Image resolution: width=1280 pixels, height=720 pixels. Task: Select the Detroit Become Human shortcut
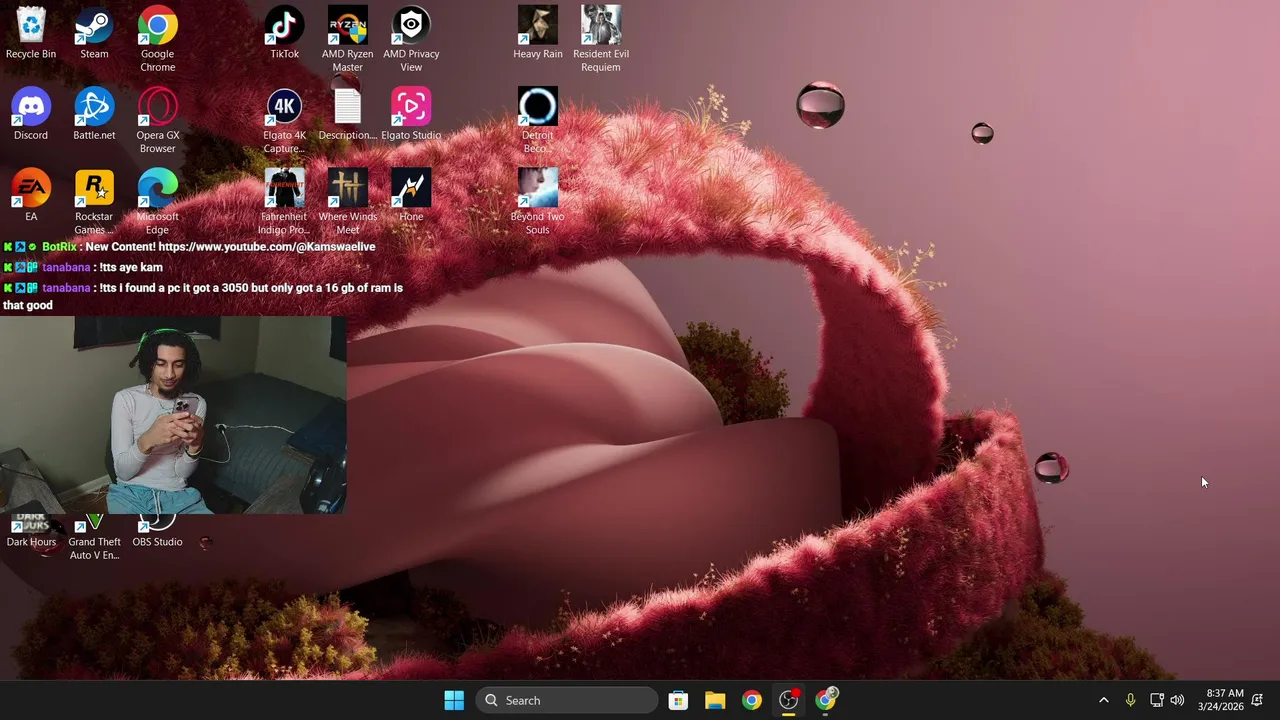[538, 120]
